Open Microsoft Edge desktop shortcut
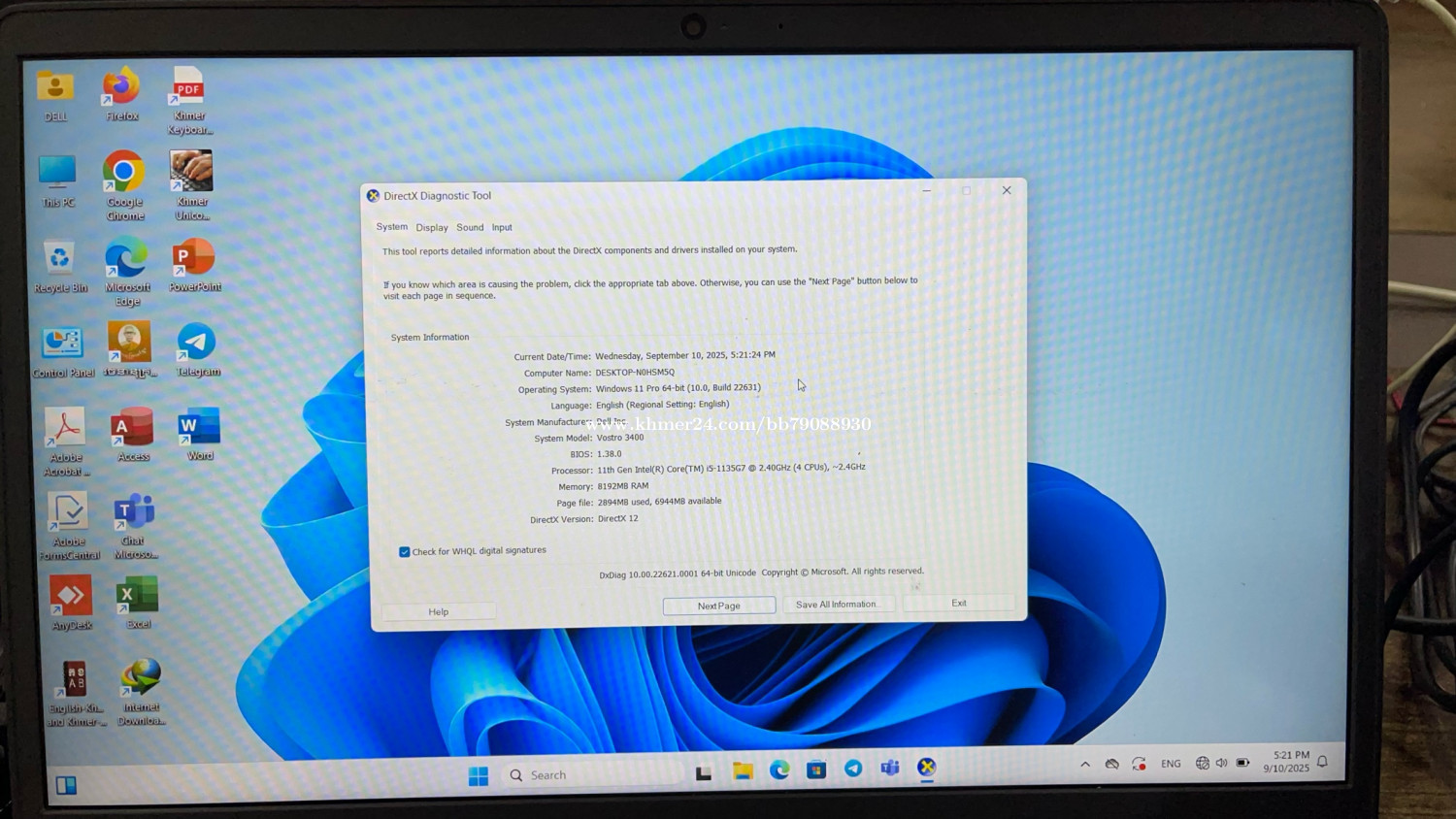Screen dimensions: 1456x819 pos(127,271)
